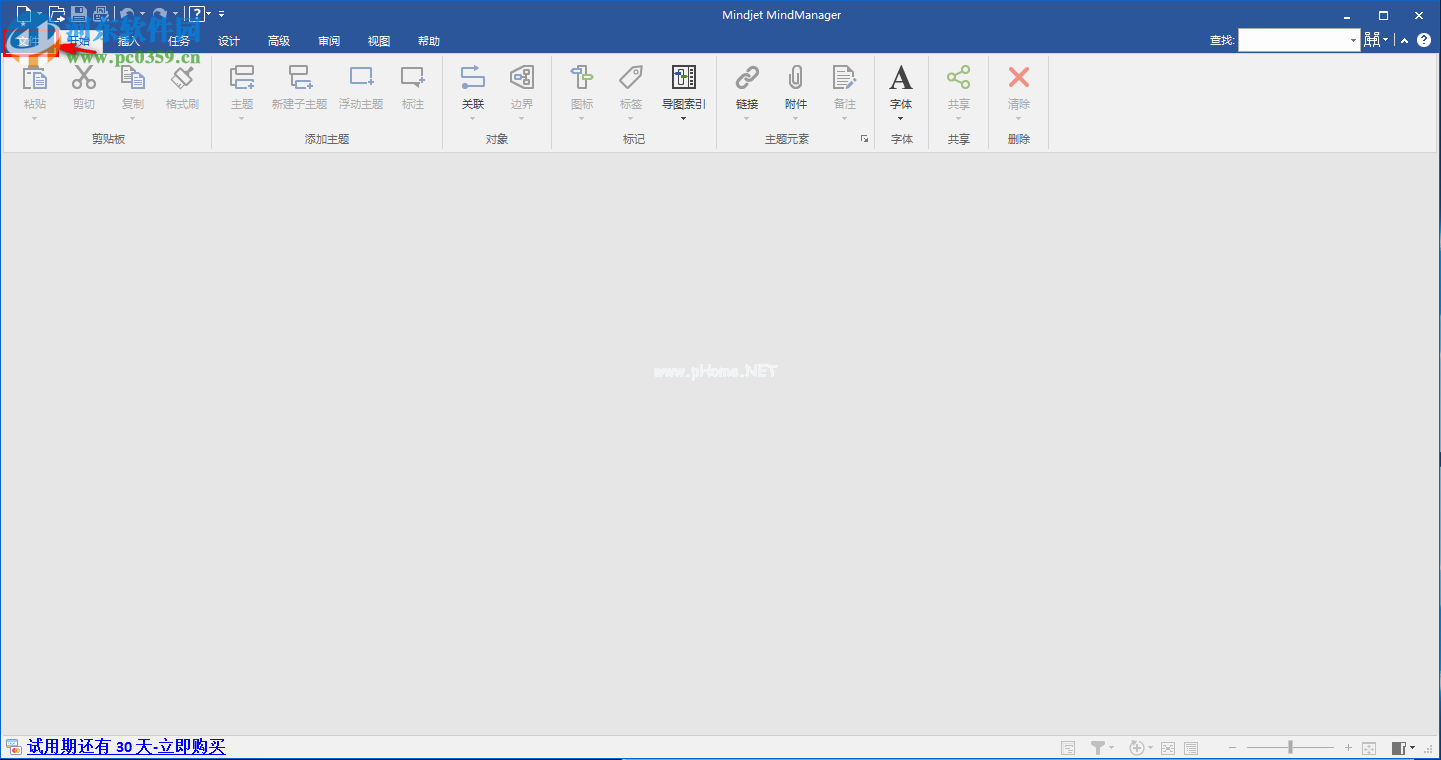Click the binoculars find icon
The height and width of the screenshot is (760, 1441).
[1372, 40]
